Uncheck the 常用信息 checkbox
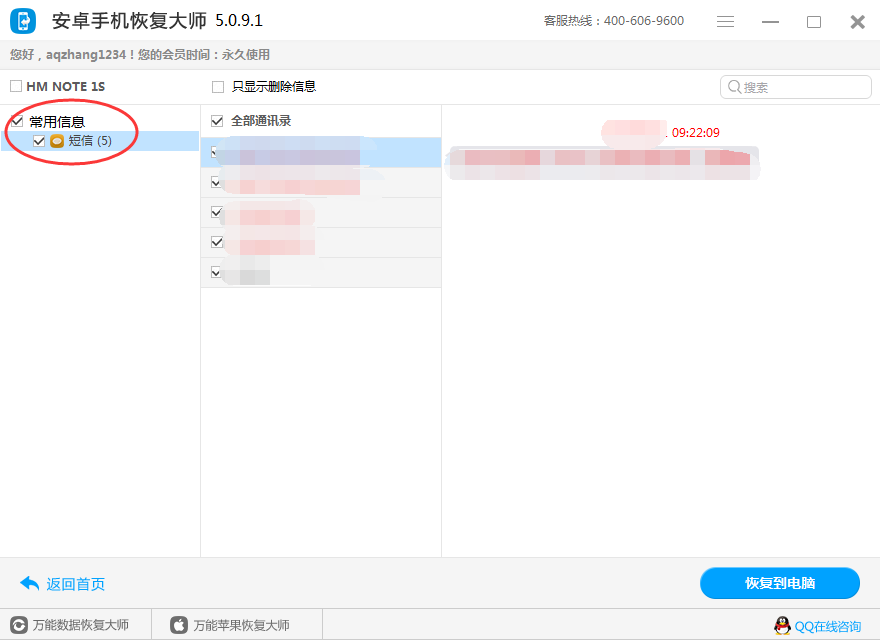This screenshot has width=880, height=640. point(17,121)
